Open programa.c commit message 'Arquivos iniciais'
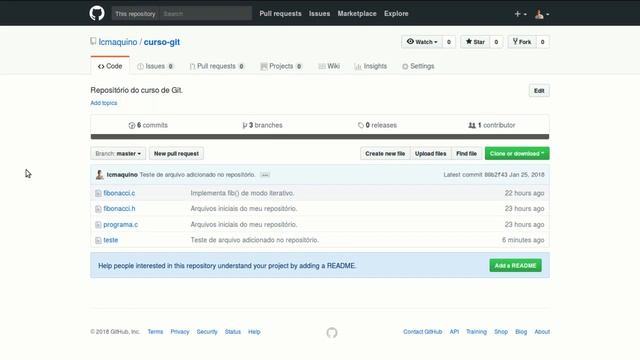640x360 pixels. click(244, 224)
